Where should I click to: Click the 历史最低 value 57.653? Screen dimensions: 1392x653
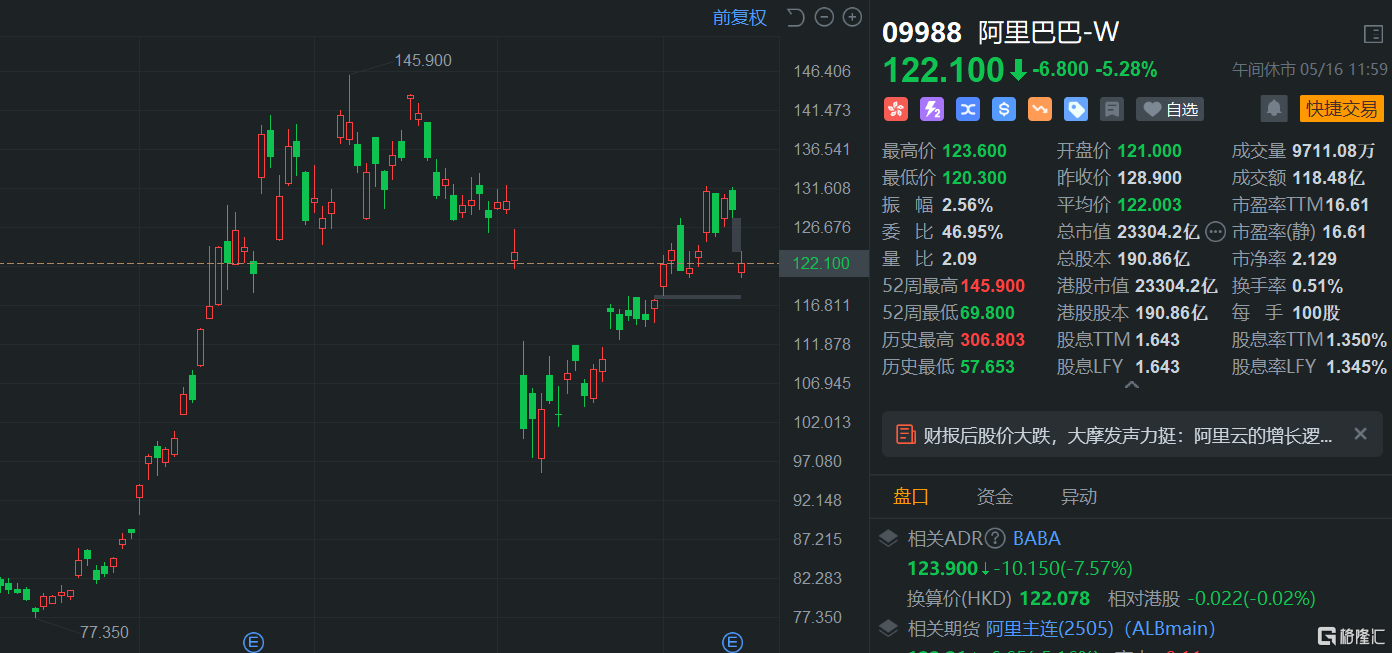(x=987, y=367)
